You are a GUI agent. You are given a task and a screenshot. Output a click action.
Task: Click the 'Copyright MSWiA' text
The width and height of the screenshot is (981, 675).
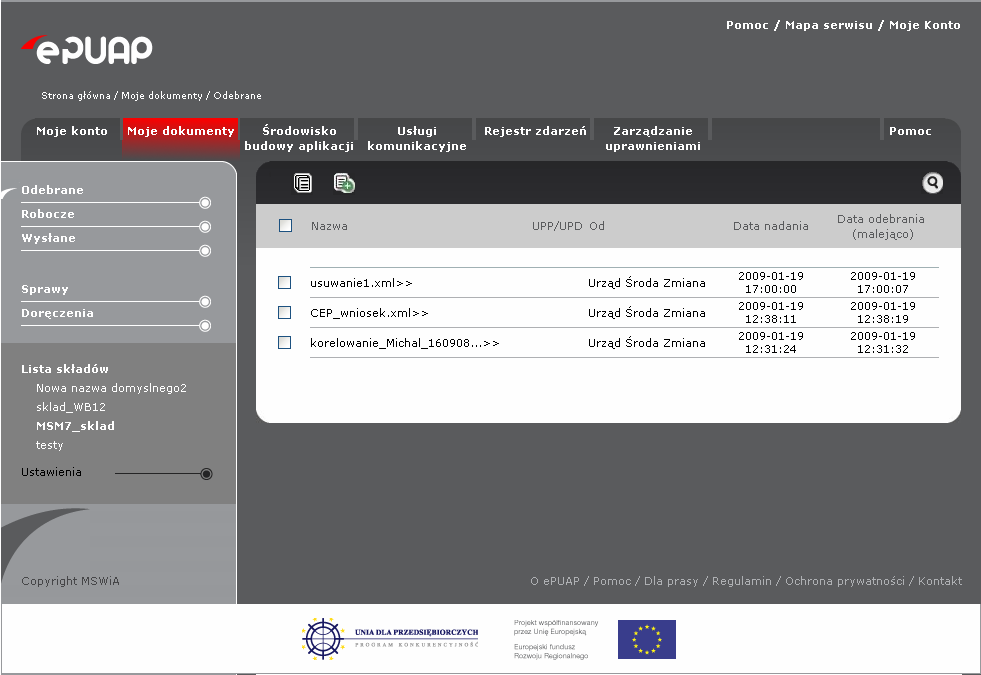point(70,581)
